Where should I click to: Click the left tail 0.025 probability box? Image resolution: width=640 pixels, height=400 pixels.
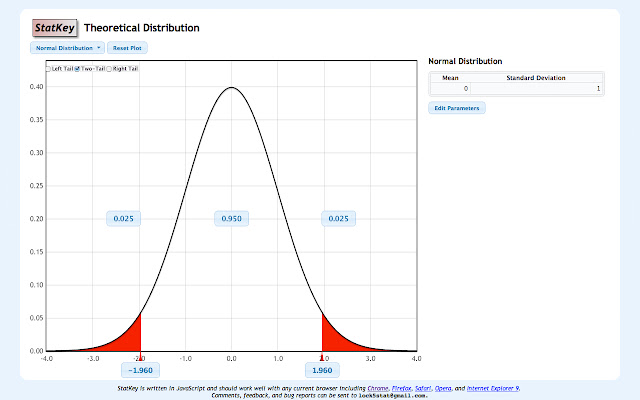click(x=124, y=218)
